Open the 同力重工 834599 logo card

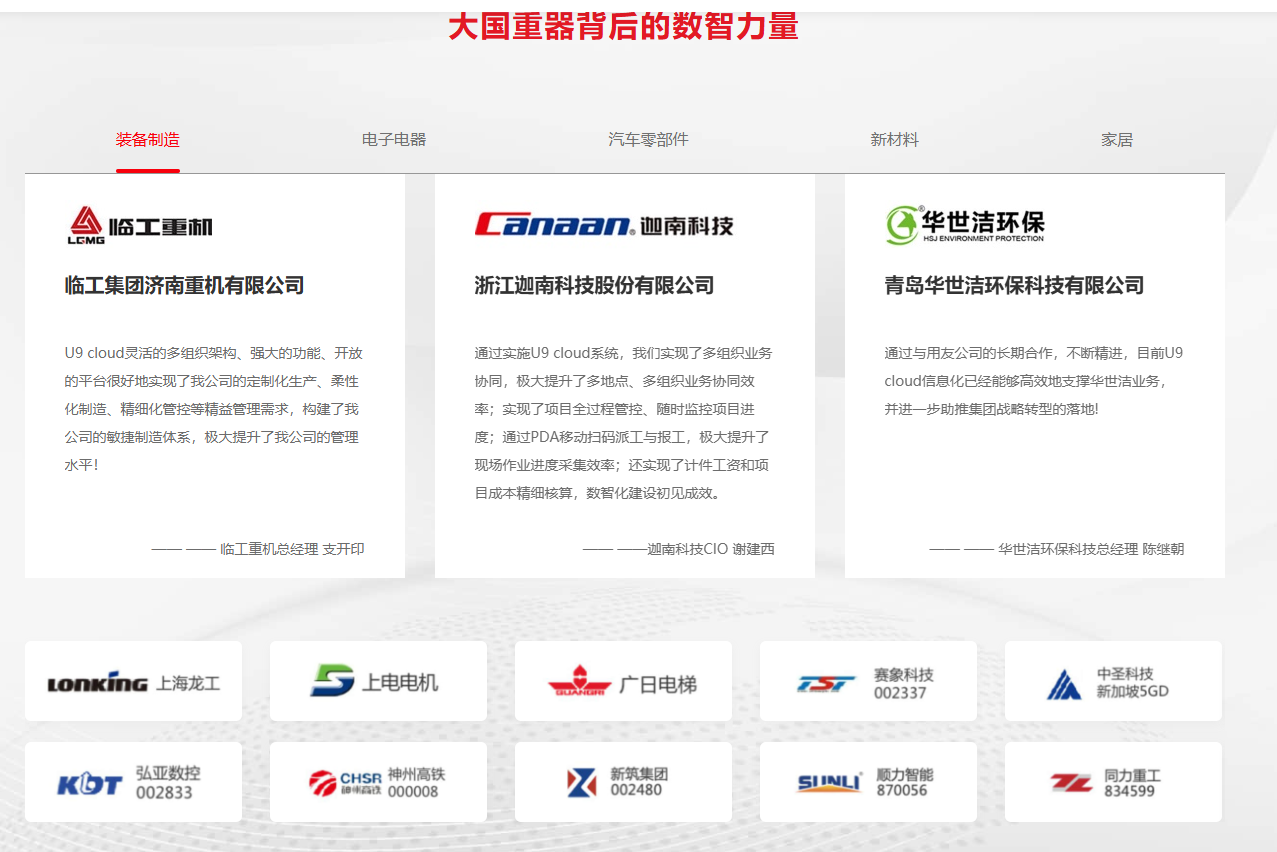point(1113,783)
